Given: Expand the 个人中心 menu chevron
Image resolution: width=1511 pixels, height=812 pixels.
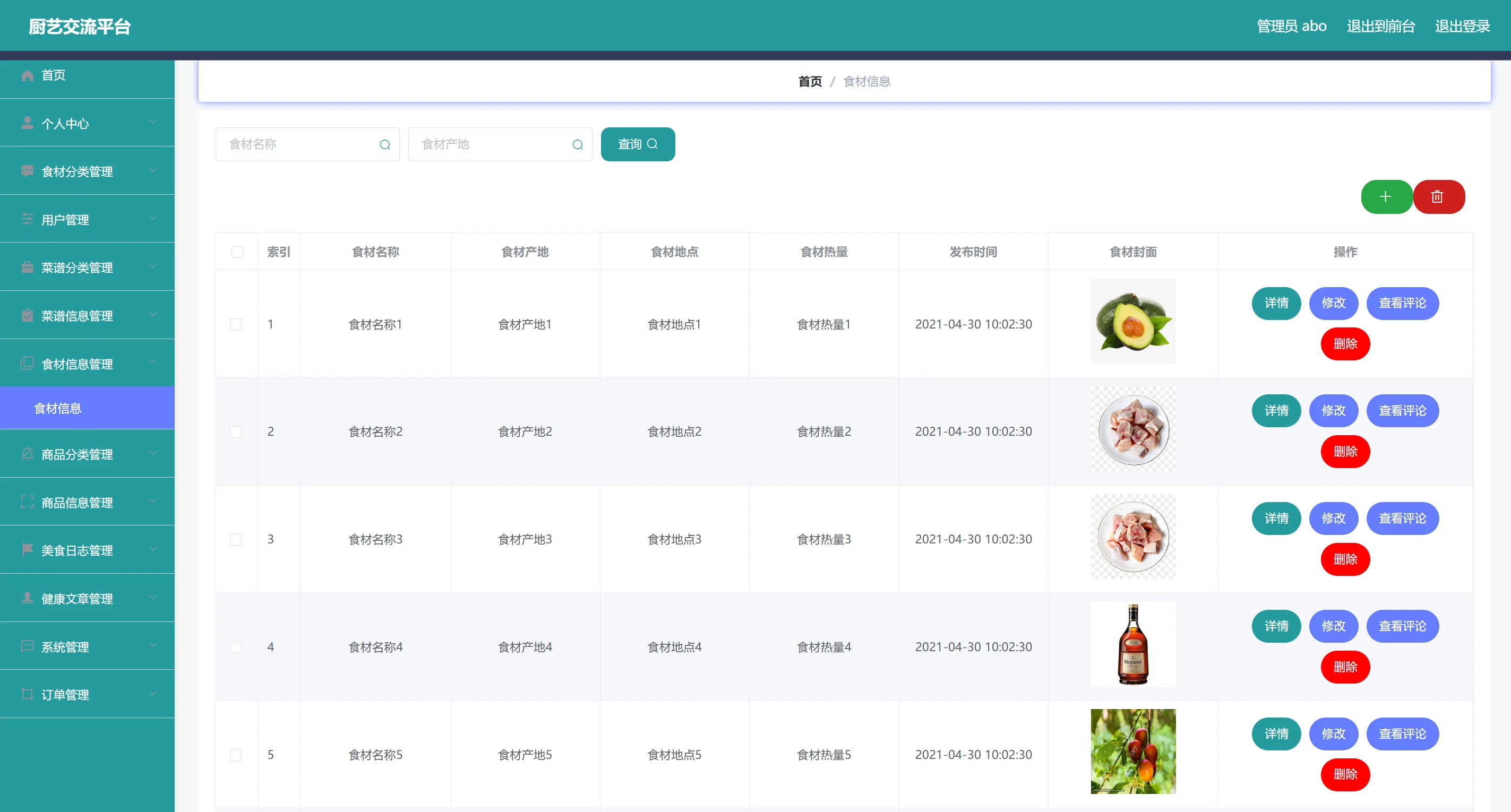Looking at the screenshot, I should tap(152, 123).
